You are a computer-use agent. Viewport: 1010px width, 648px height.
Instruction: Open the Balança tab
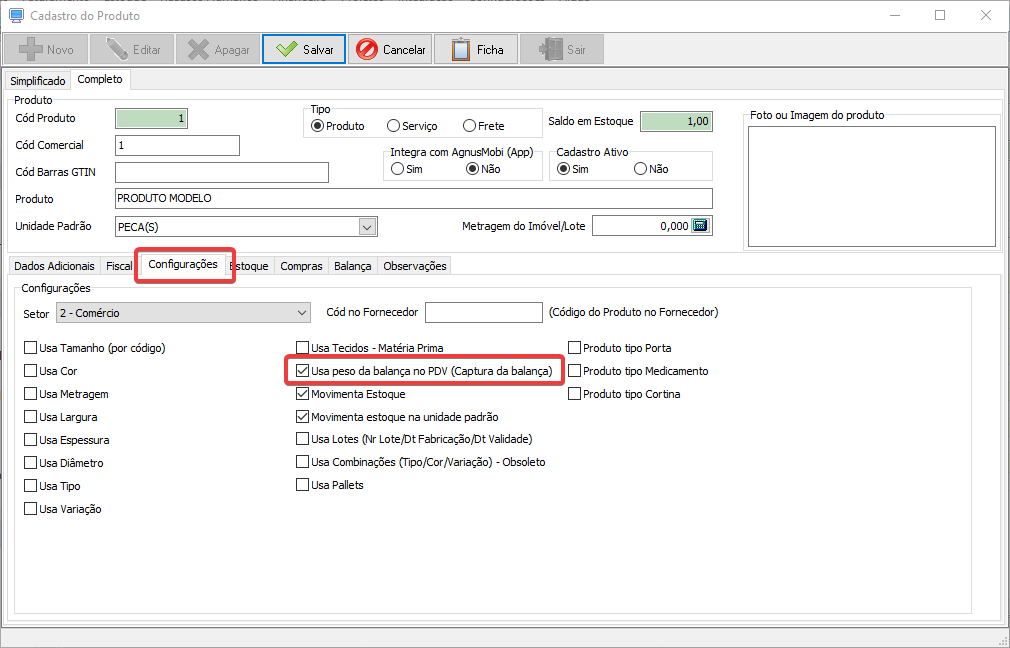tap(352, 266)
